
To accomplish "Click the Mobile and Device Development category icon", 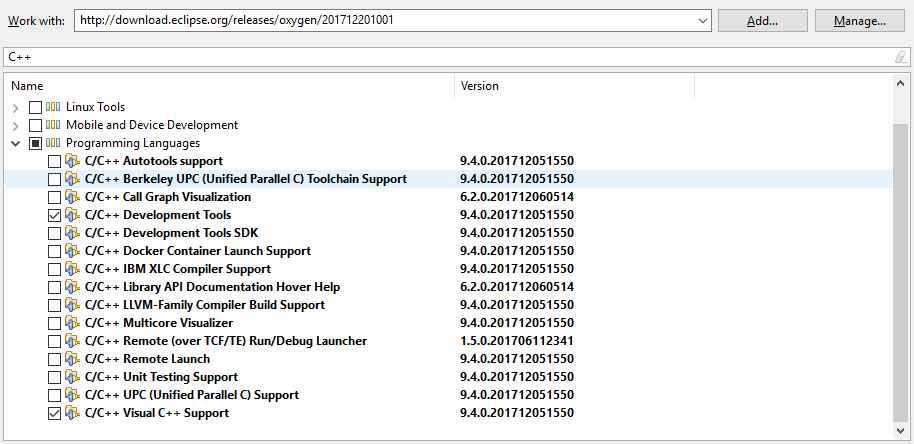I will pos(54,125).
